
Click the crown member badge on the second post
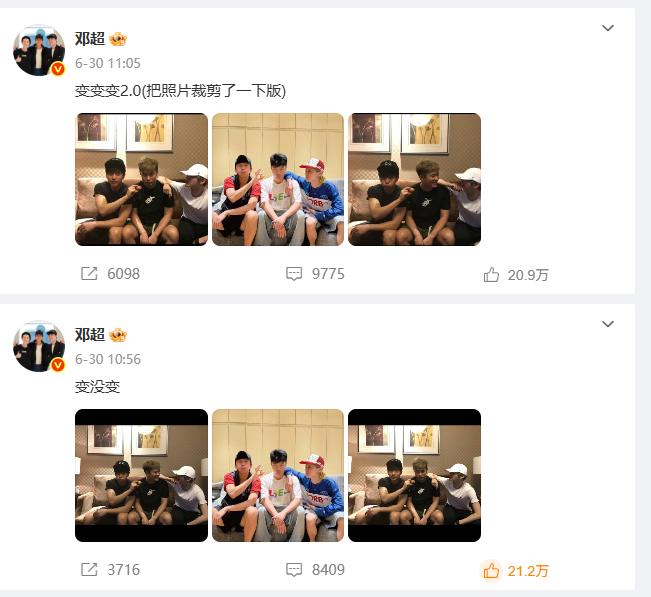[x=118, y=335]
